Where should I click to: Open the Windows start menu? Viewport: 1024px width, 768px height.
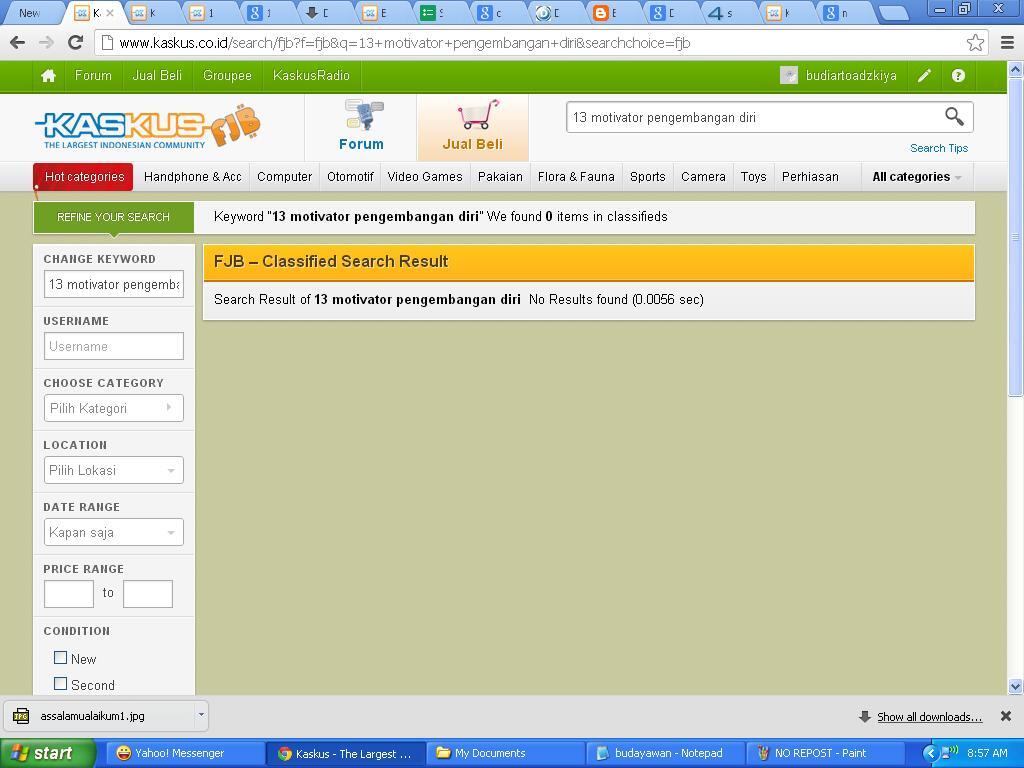(47, 753)
